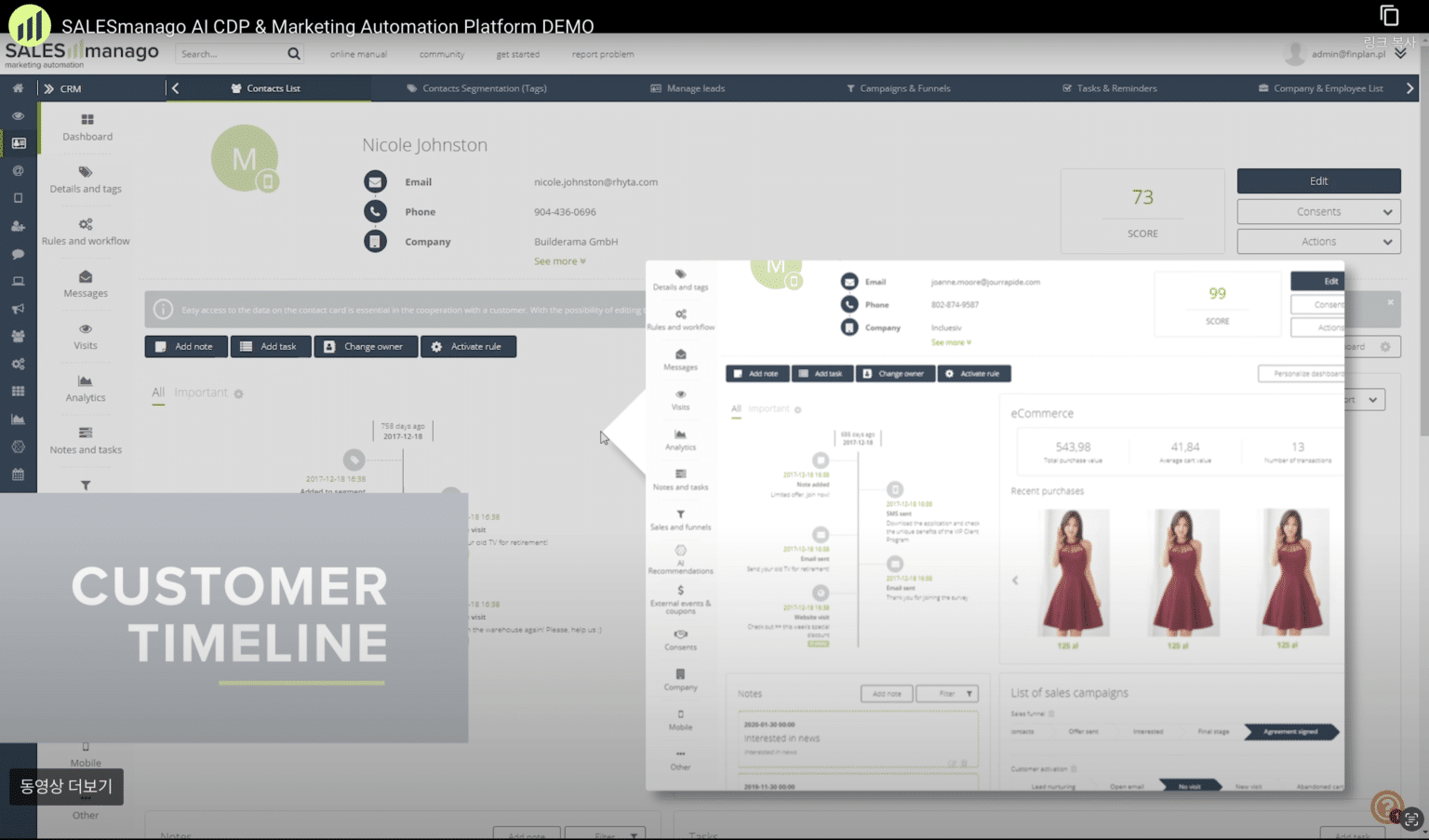
Task: Click the middle dress thumbnail in popup
Action: point(1182,572)
